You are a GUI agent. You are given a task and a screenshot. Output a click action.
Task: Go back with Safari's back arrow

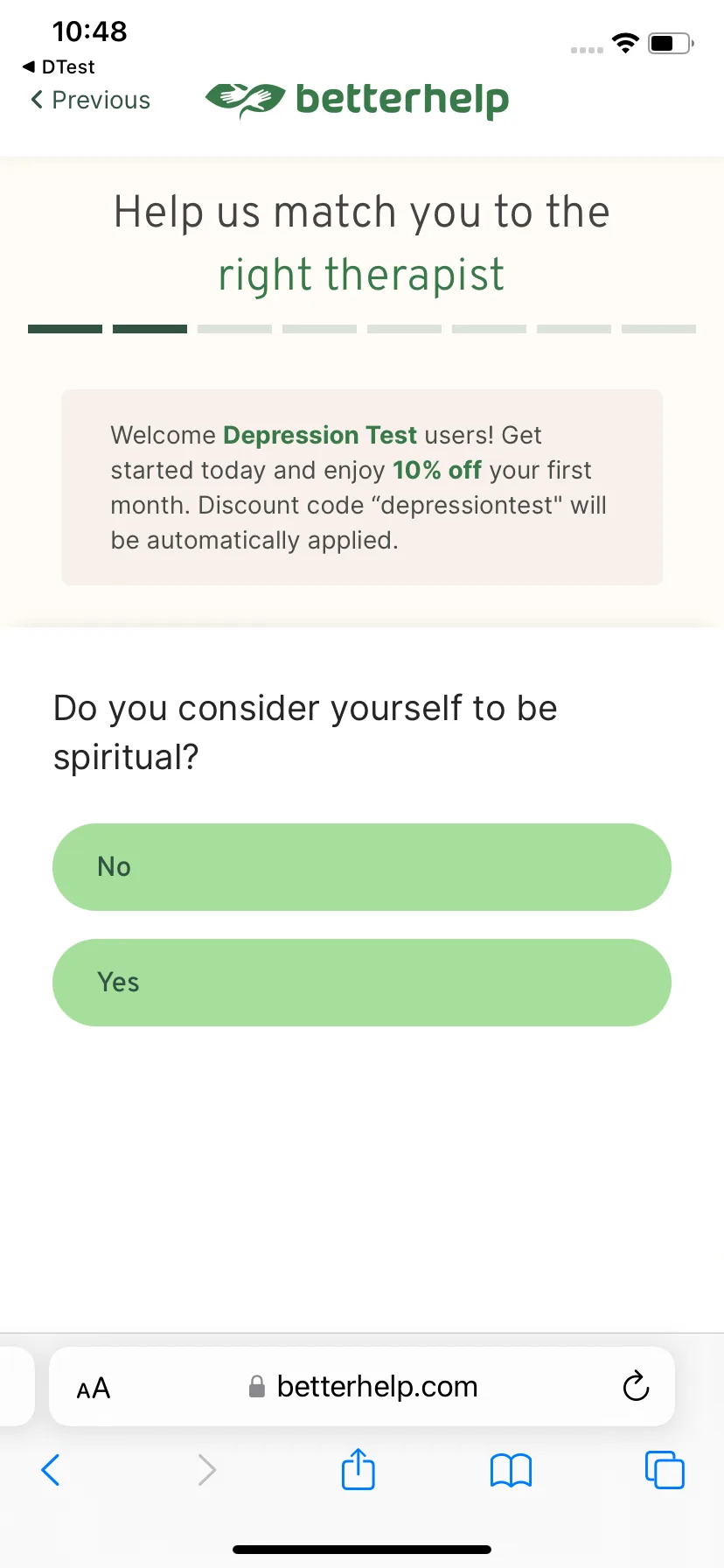[x=51, y=1470]
